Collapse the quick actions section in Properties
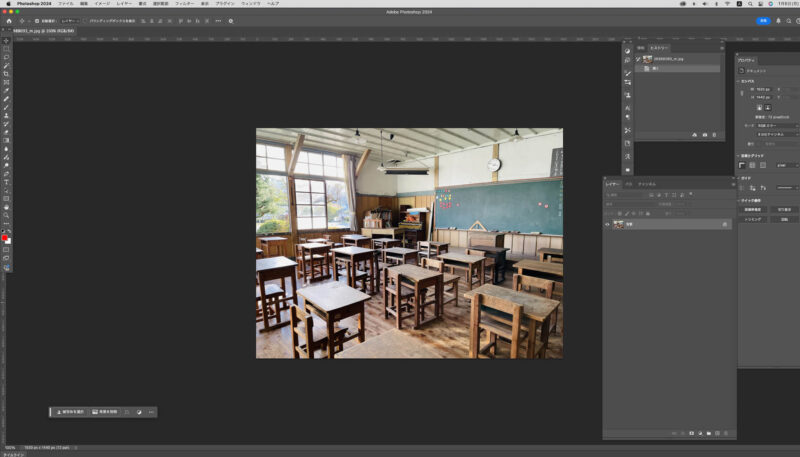 pyautogui.click(x=738, y=200)
